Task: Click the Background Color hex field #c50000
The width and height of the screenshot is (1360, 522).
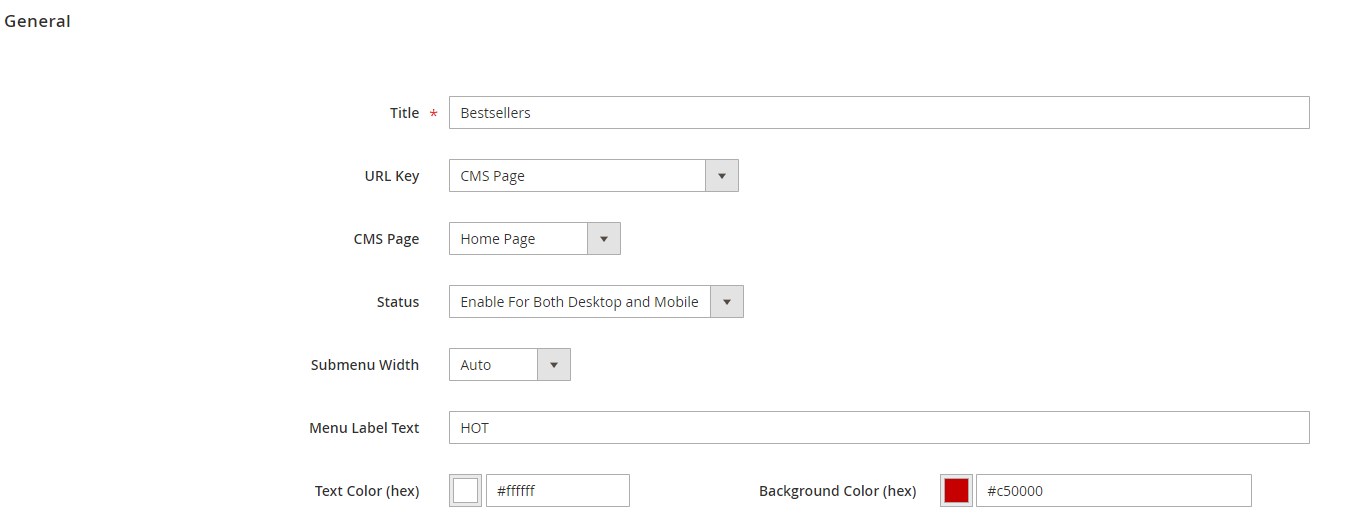Action: click(x=1113, y=491)
